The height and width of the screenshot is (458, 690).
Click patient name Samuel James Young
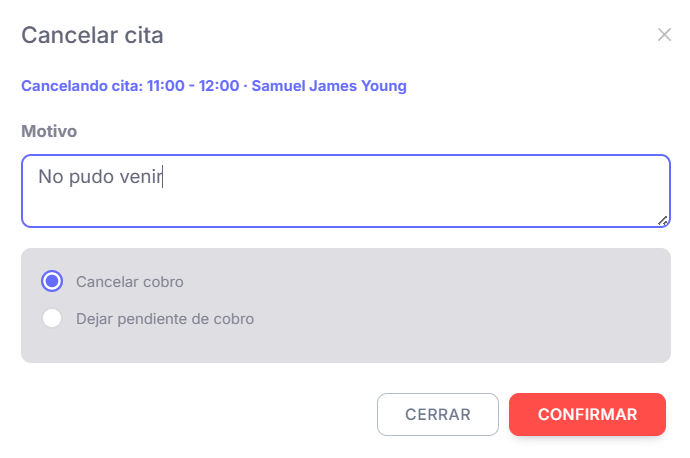pyautogui.click(x=329, y=86)
